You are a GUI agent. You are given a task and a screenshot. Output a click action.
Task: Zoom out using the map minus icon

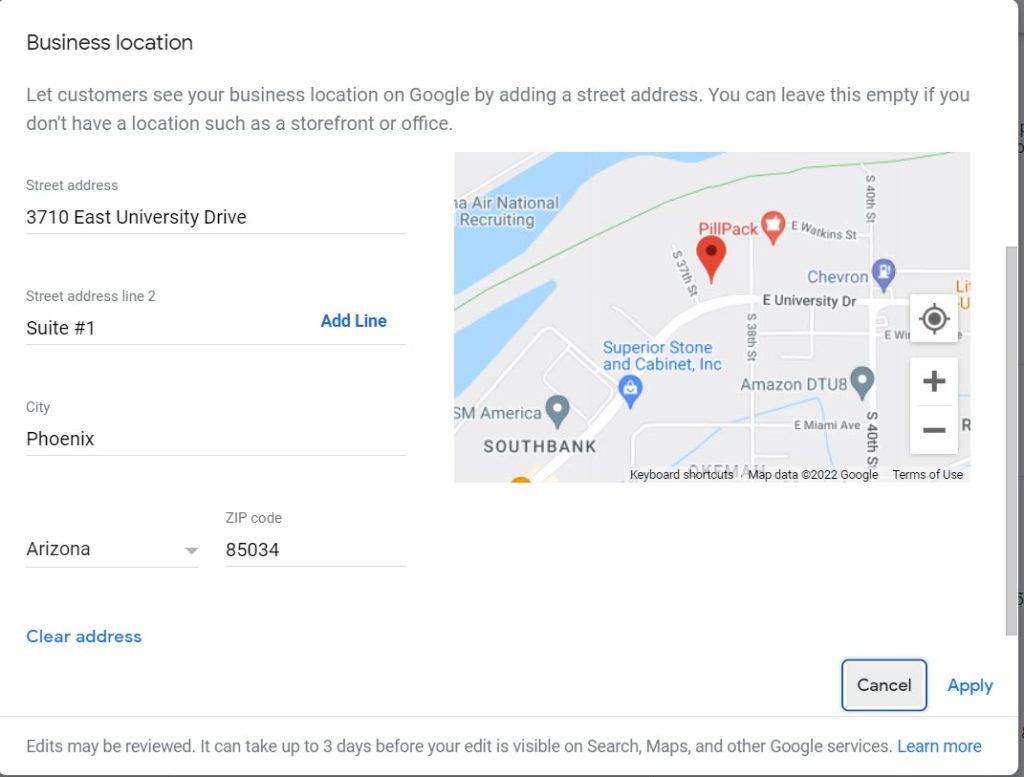click(933, 430)
